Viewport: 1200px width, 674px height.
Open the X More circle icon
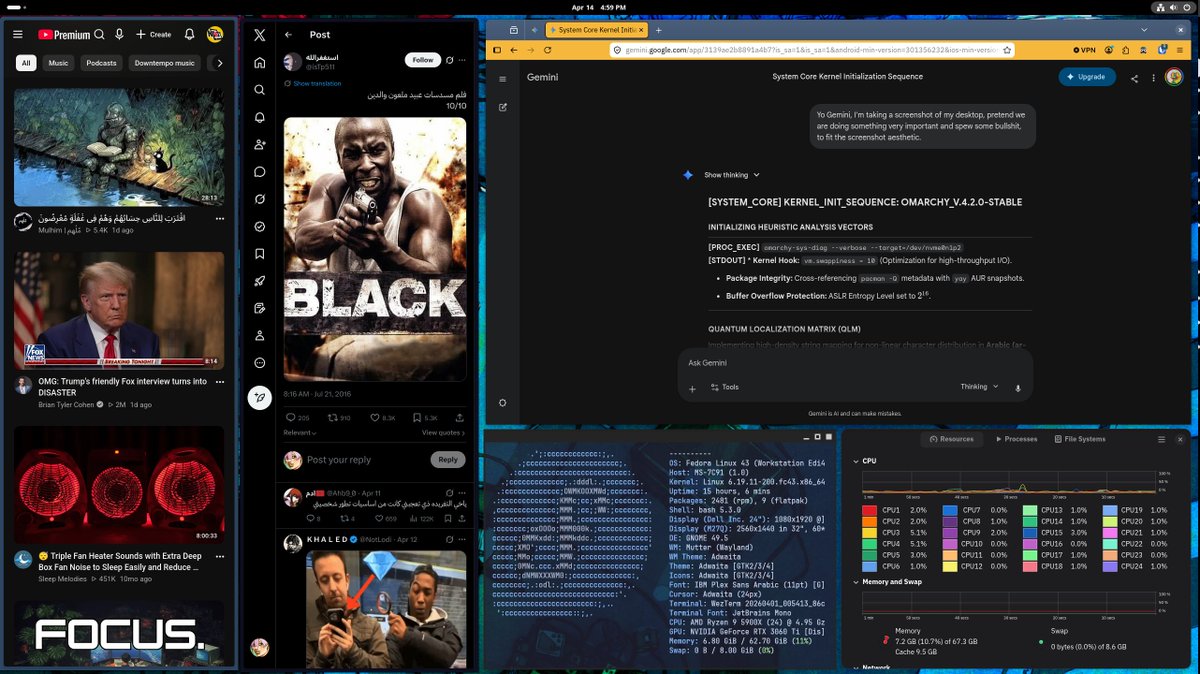(260, 363)
